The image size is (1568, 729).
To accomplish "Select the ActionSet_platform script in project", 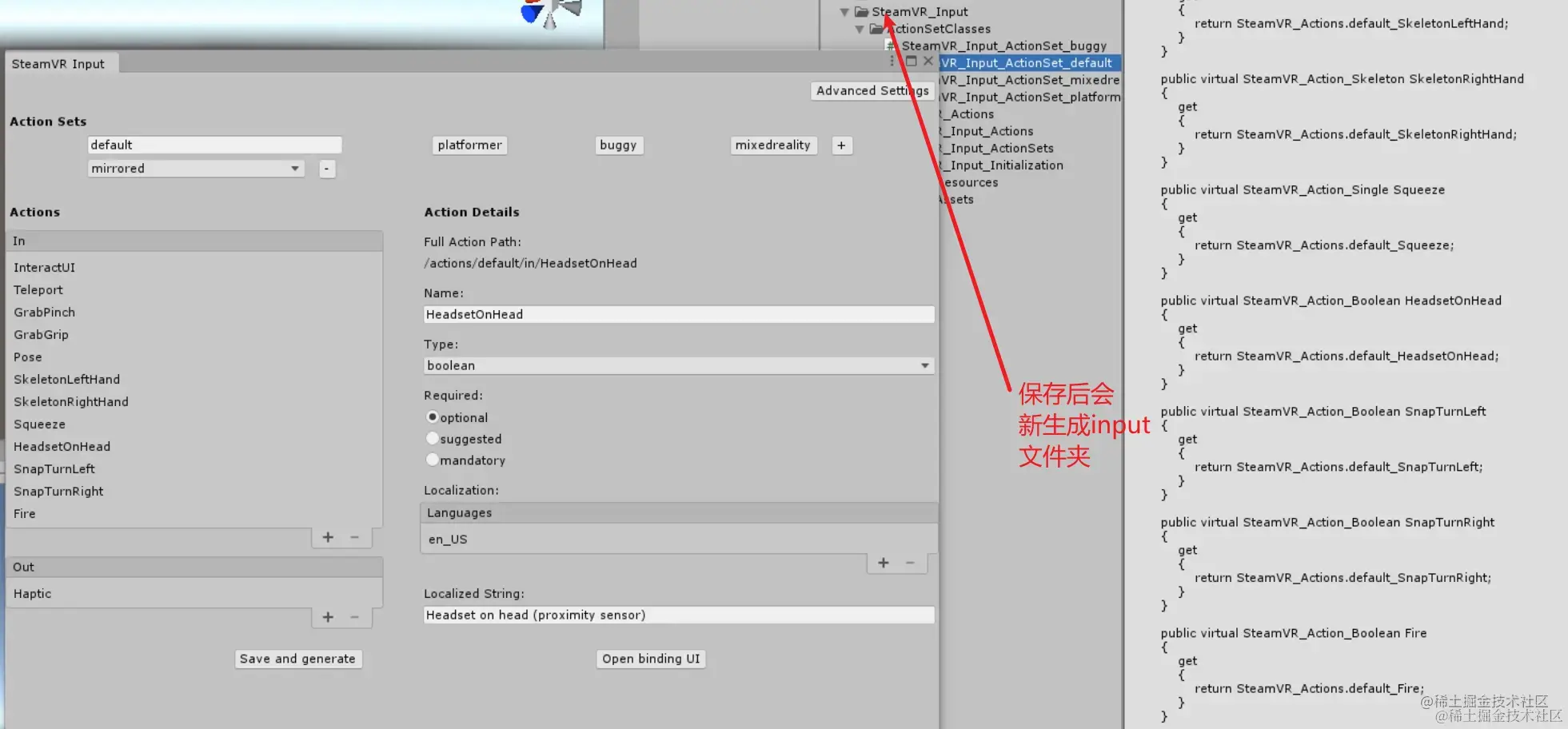I will (x=1031, y=98).
